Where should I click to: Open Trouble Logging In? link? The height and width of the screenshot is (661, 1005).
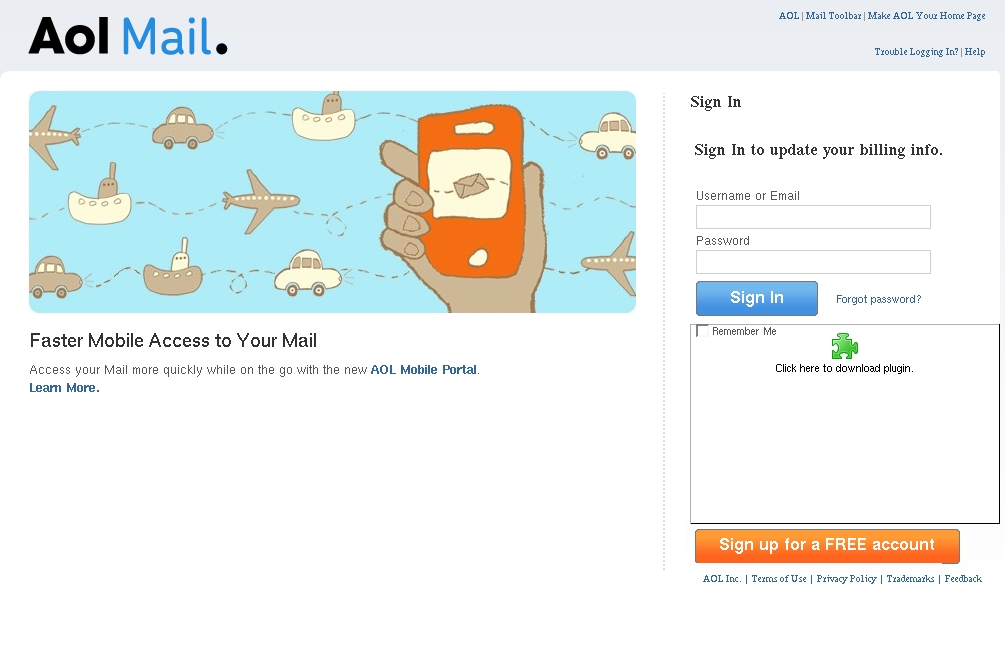[x=917, y=51]
